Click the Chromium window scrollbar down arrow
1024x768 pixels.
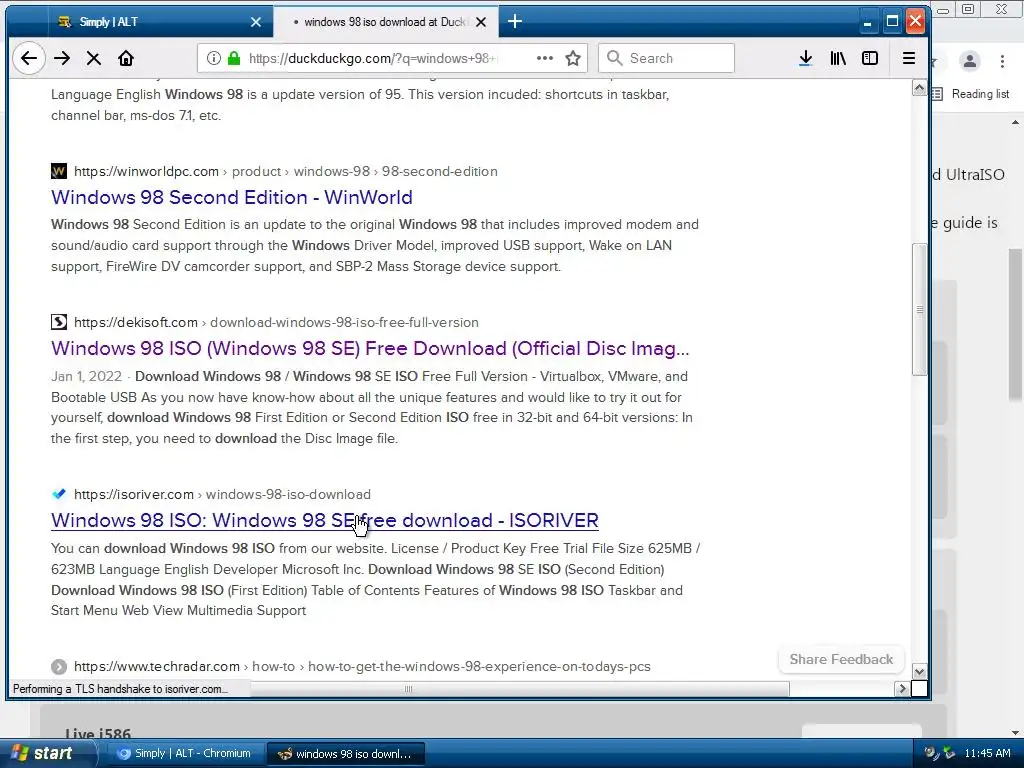pyautogui.click(x=1016, y=733)
